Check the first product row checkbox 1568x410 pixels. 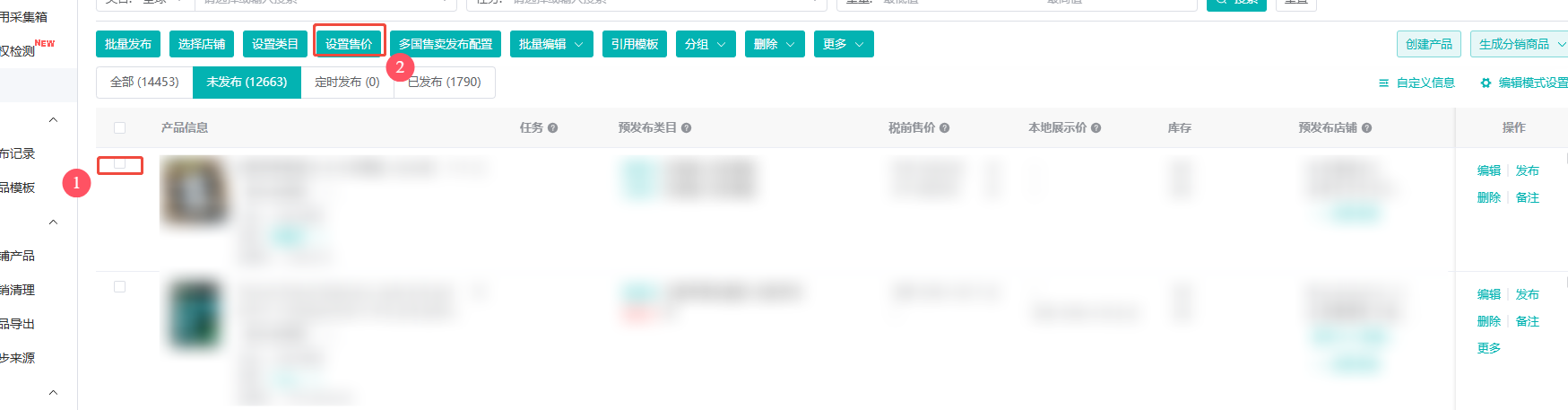(x=119, y=163)
